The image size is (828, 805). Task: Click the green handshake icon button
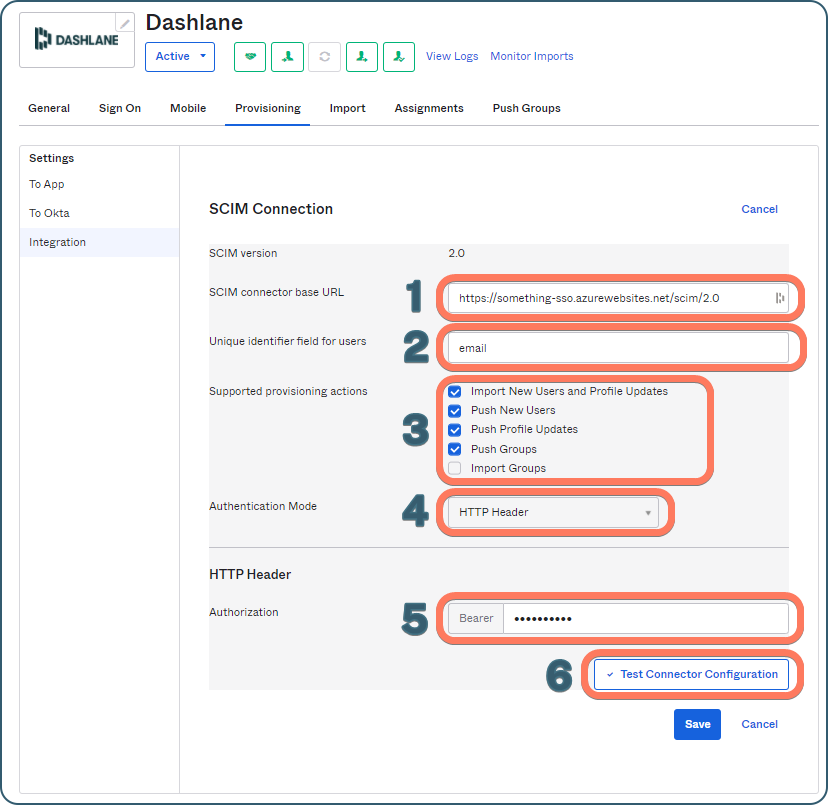pyautogui.click(x=250, y=57)
